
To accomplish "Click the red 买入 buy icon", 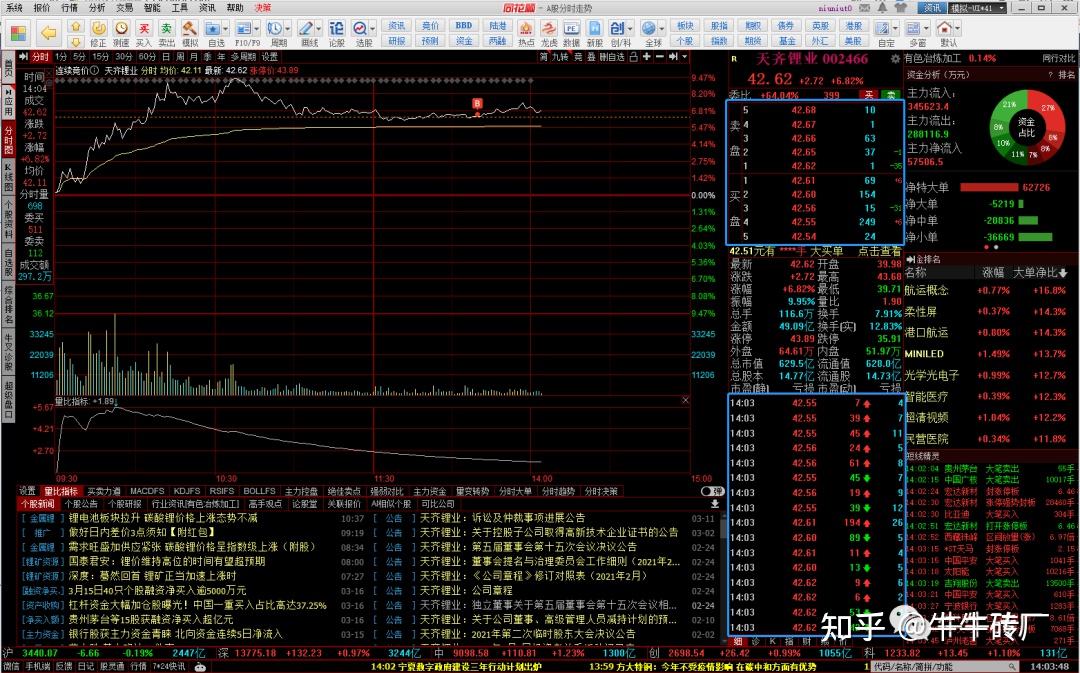I will (x=143, y=33).
